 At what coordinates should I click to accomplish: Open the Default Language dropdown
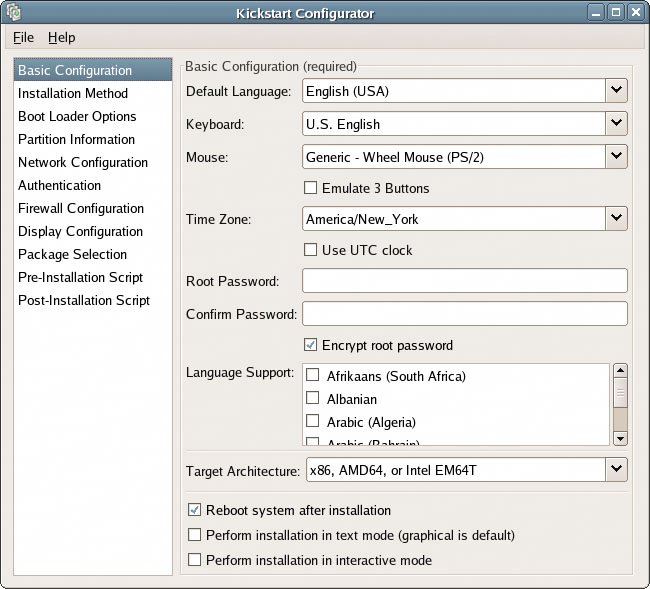[x=616, y=91]
